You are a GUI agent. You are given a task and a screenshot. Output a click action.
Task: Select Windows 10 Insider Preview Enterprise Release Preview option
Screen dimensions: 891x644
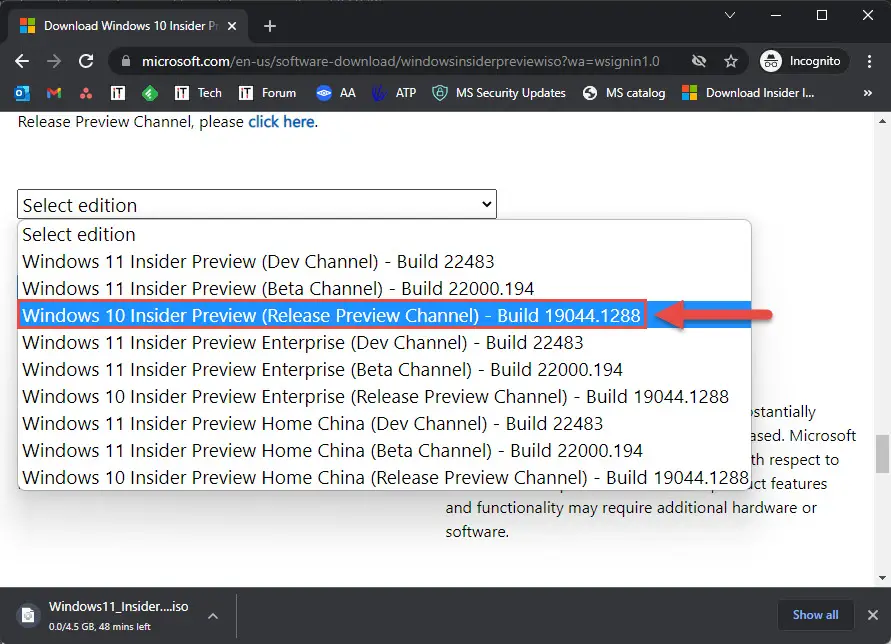tap(384, 397)
